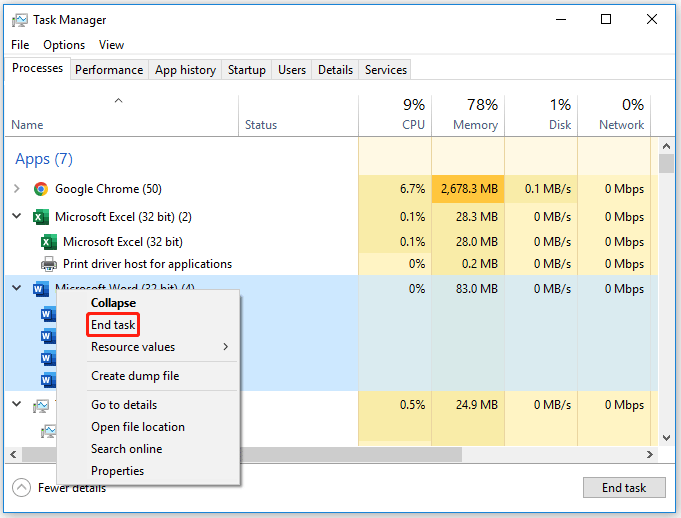Viewport: 681px width, 518px height.
Task: Click the Fewer details label
Action: (x=72, y=488)
